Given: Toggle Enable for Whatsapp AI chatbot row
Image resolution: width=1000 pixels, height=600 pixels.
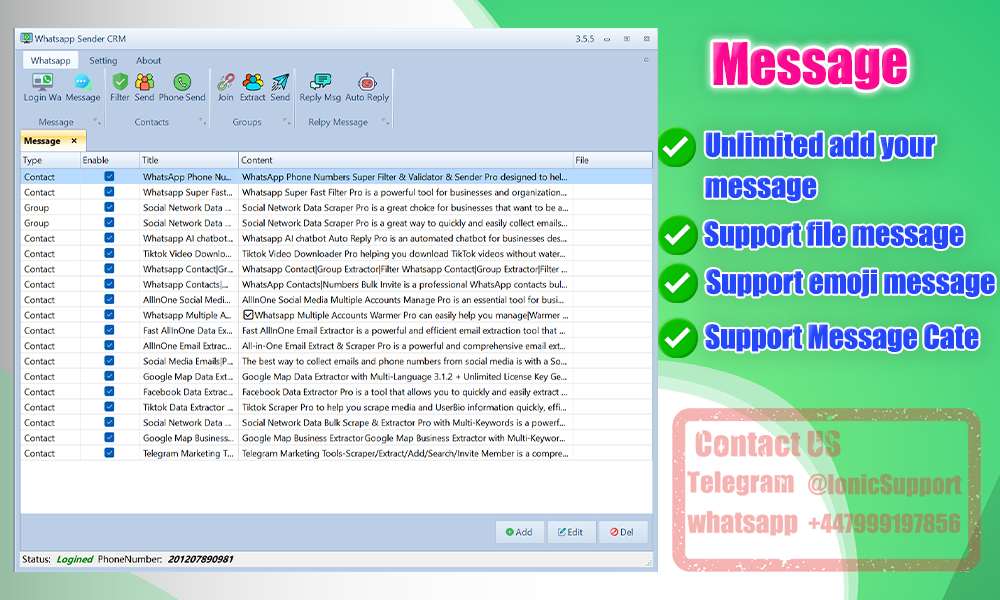Looking at the screenshot, I should 109,238.
